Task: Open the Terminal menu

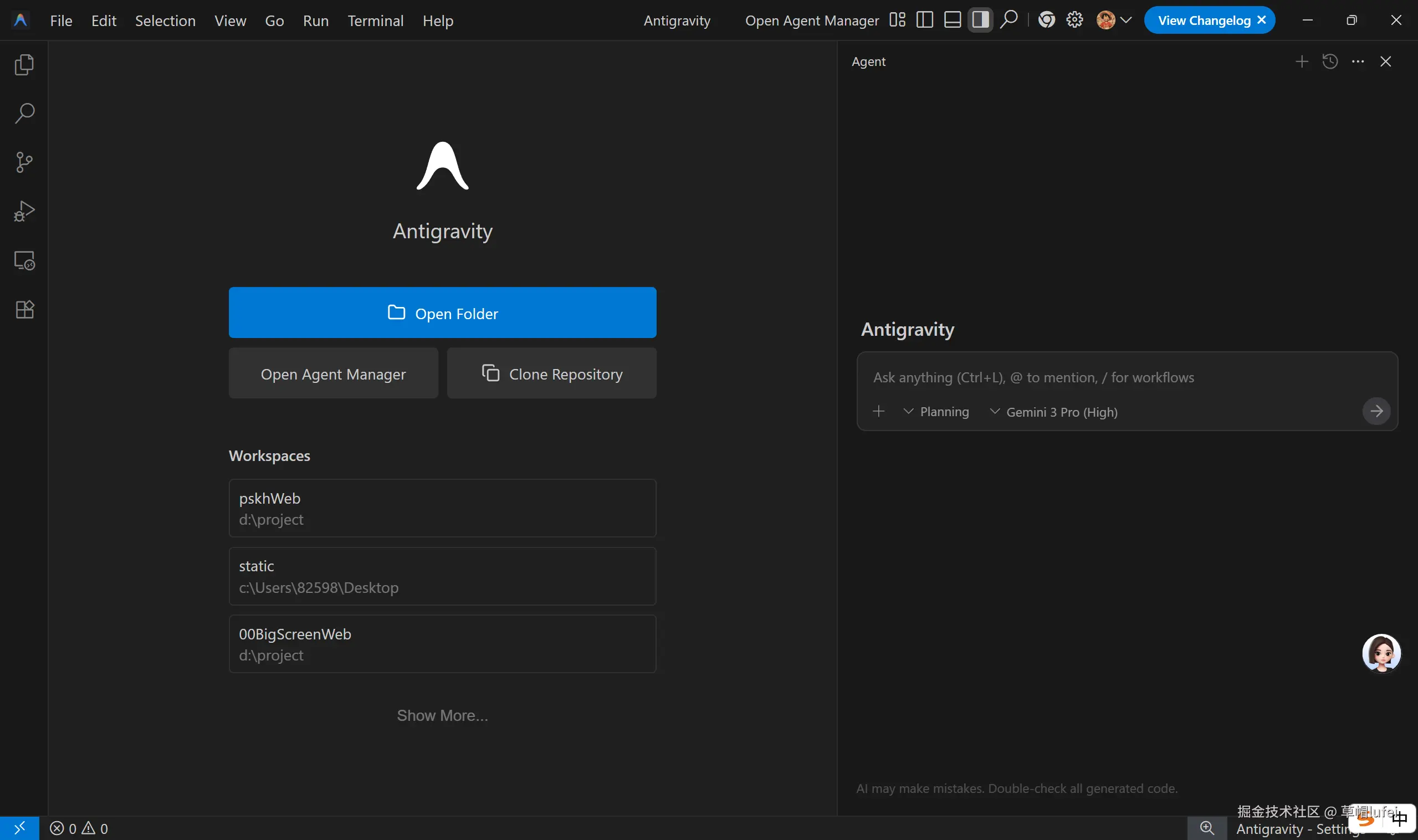Action: point(375,21)
